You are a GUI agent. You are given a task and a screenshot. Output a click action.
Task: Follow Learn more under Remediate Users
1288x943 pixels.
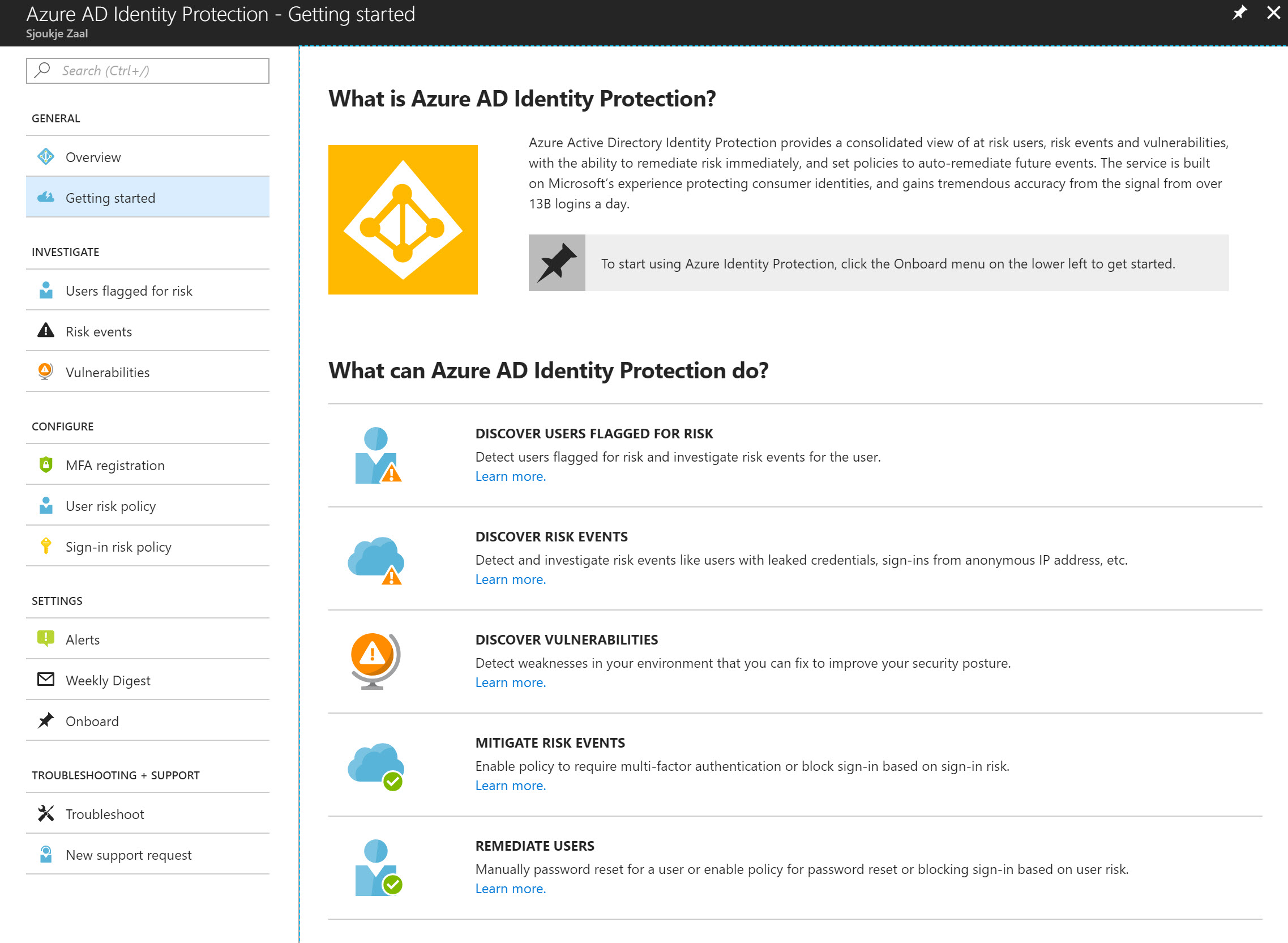(x=511, y=889)
